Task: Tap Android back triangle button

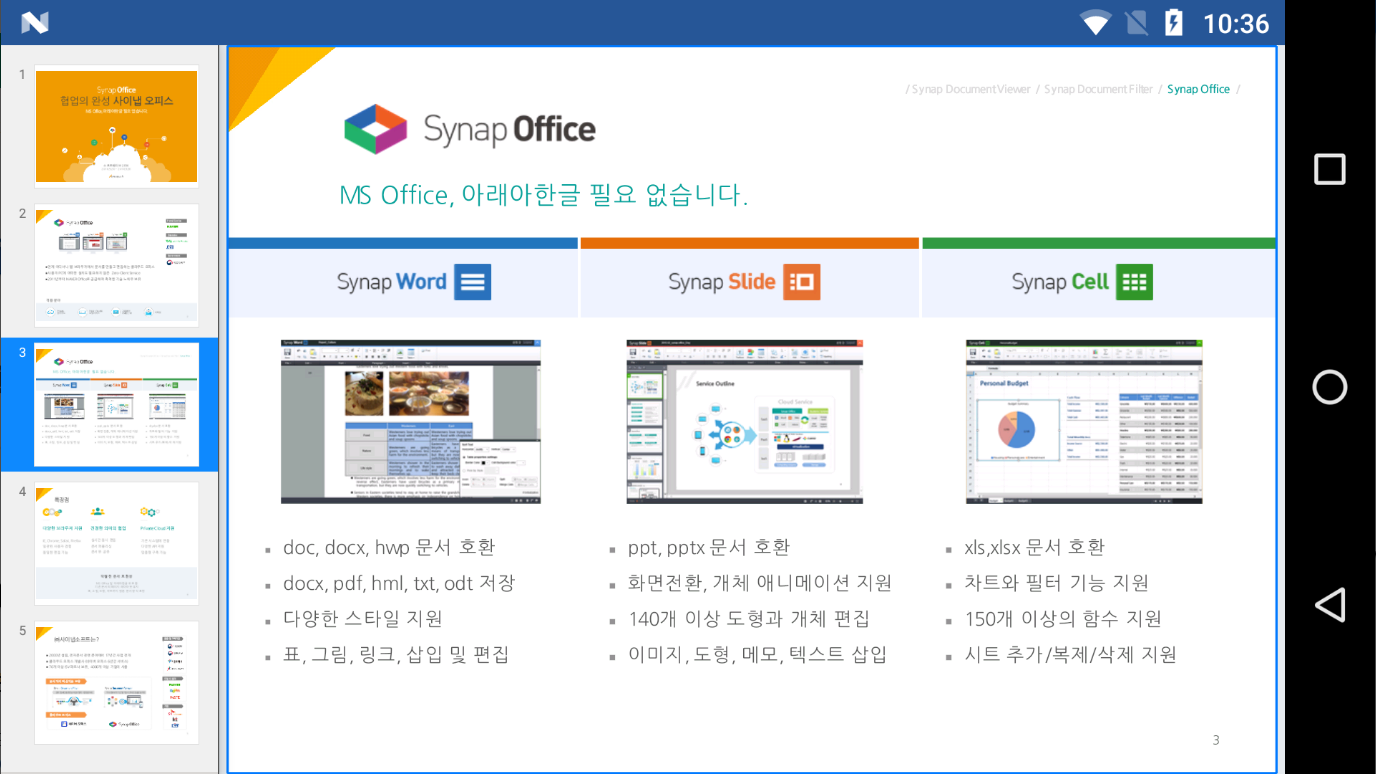Action: [x=1329, y=605]
